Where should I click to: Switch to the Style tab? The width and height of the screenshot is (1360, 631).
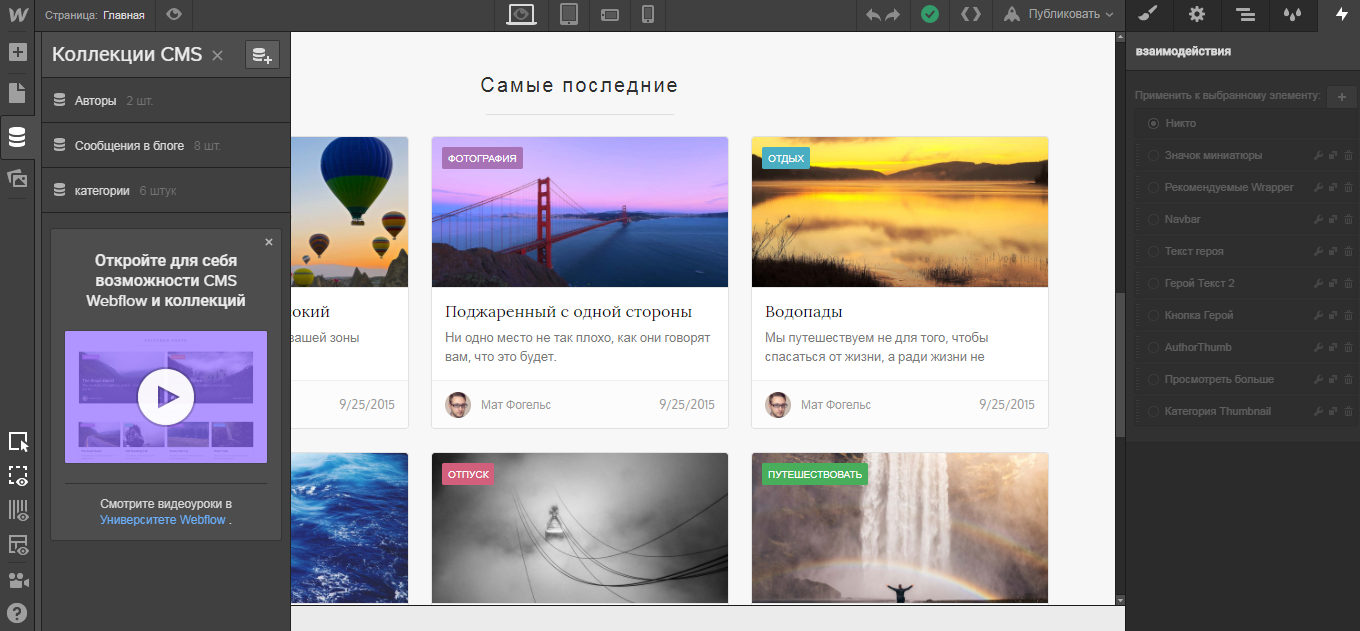[1147, 15]
